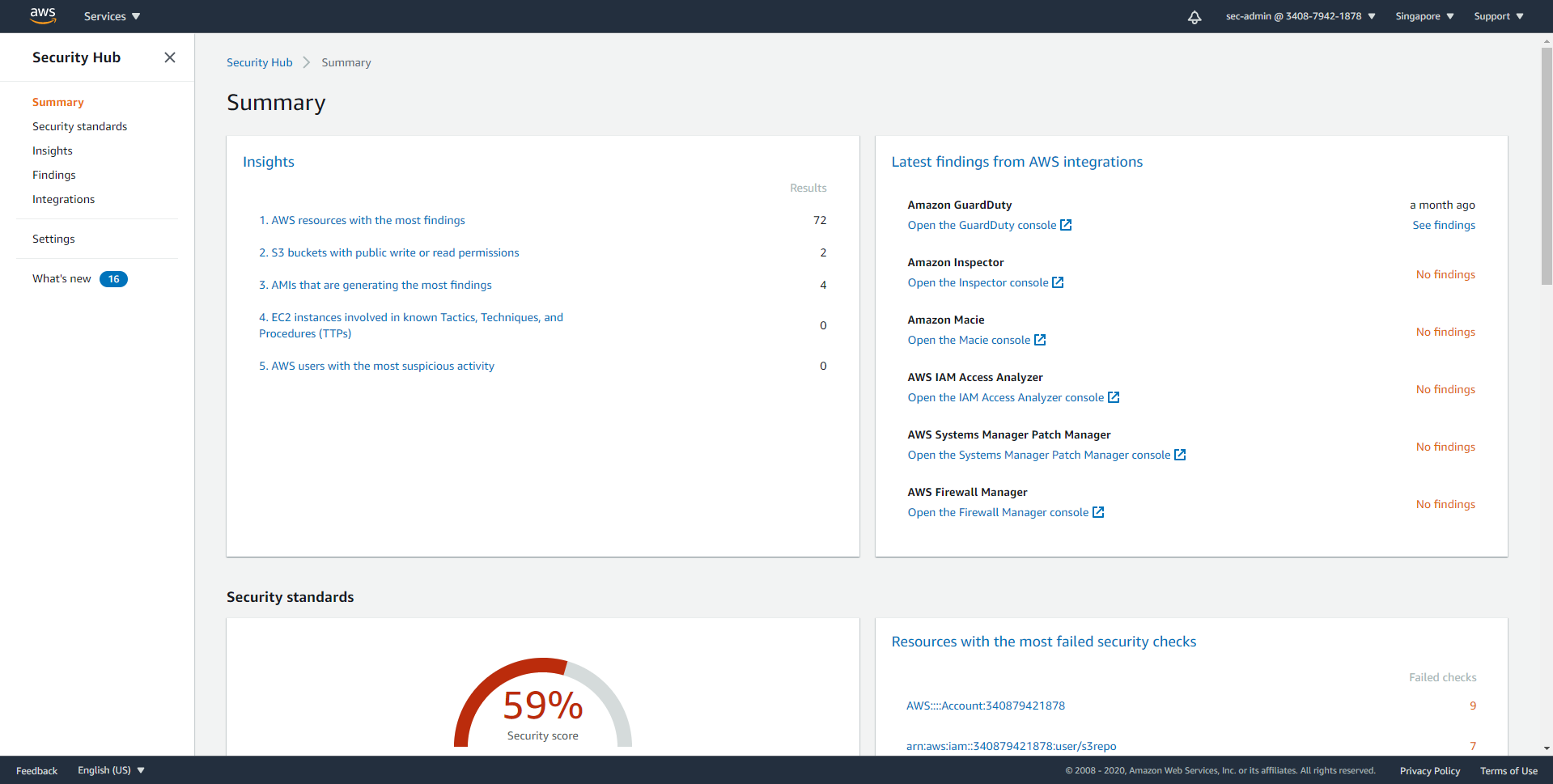Click external link icon beside GuardDuty console
Image resolution: width=1553 pixels, height=784 pixels.
click(1066, 225)
